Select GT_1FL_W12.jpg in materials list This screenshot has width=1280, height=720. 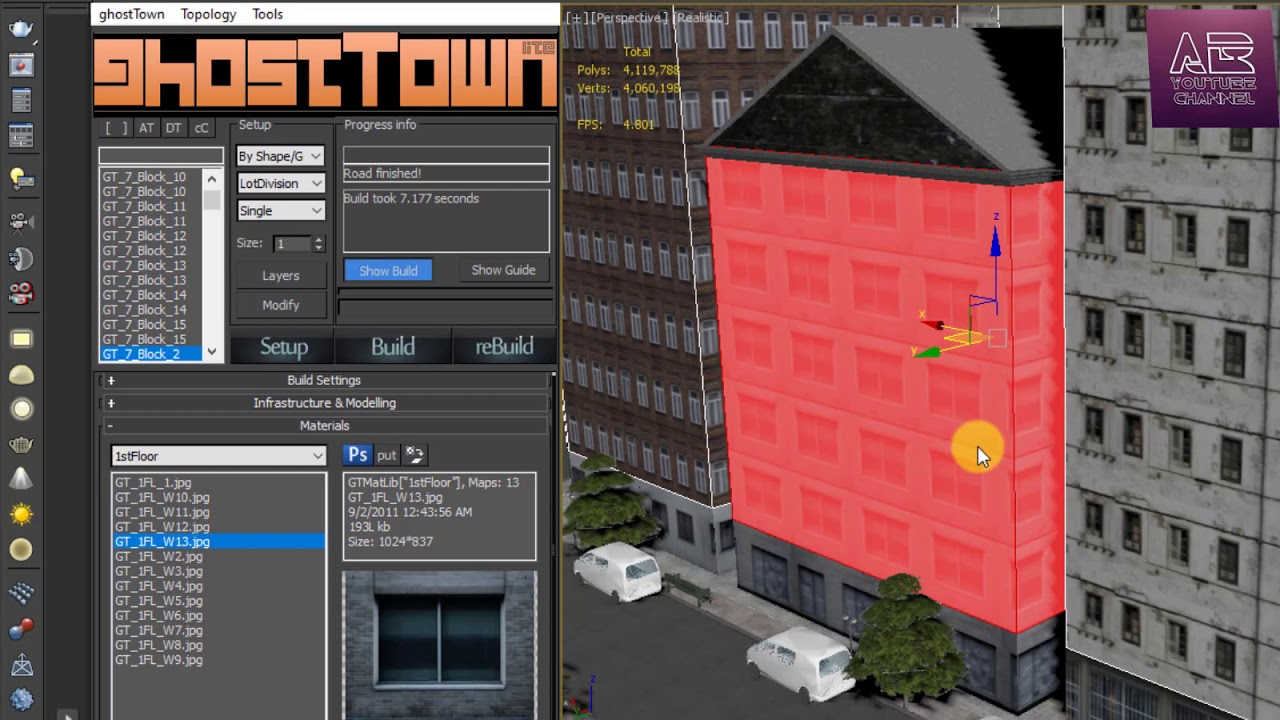[x=162, y=527]
